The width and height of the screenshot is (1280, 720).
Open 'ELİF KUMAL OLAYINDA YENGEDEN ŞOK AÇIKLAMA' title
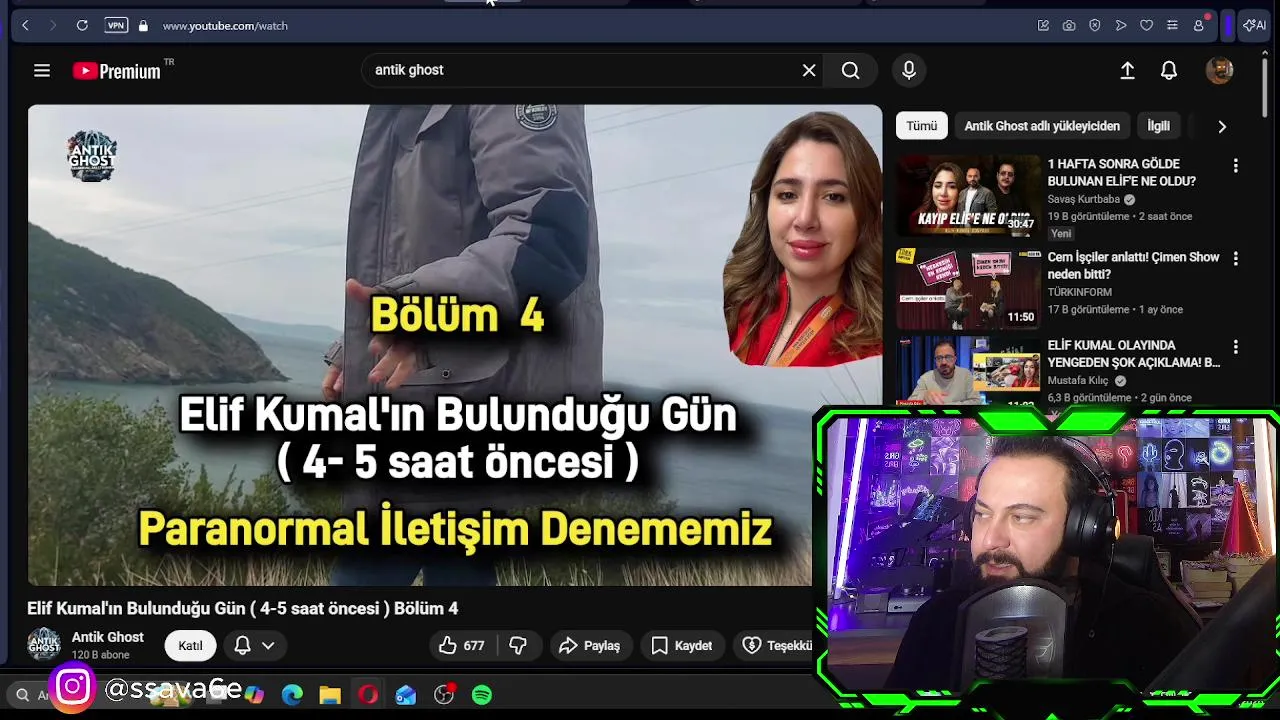pyautogui.click(x=1133, y=354)
